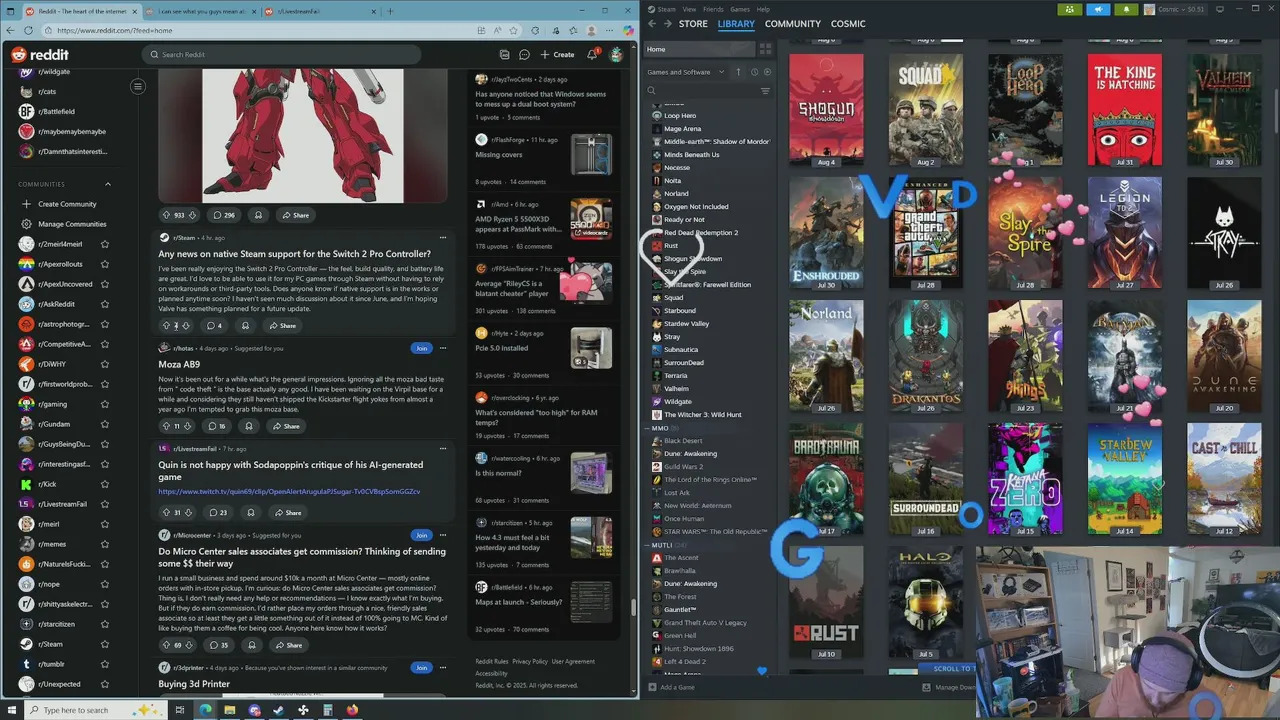
Task: Favorite r/Gundam with its star
Action: tap(105, 424)
